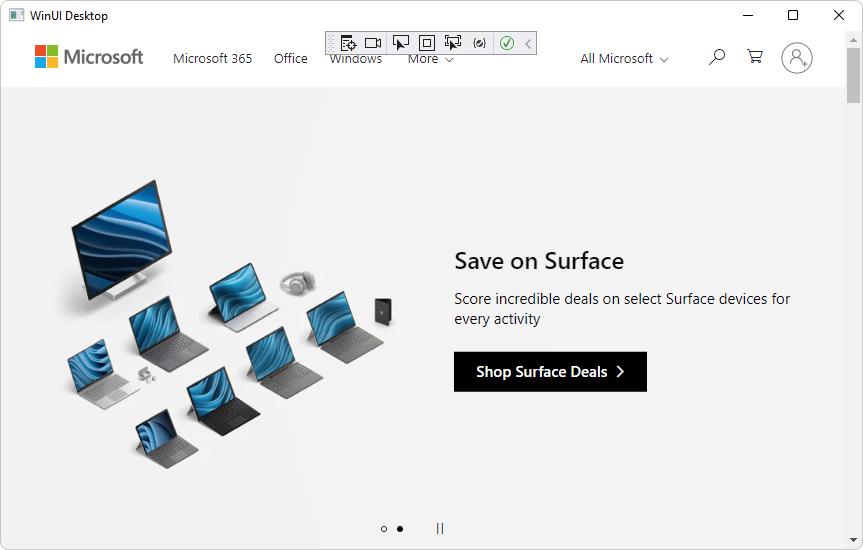Screen dimensions: 863x550
Task: Open the search magnifier icon
Action: 717,57
